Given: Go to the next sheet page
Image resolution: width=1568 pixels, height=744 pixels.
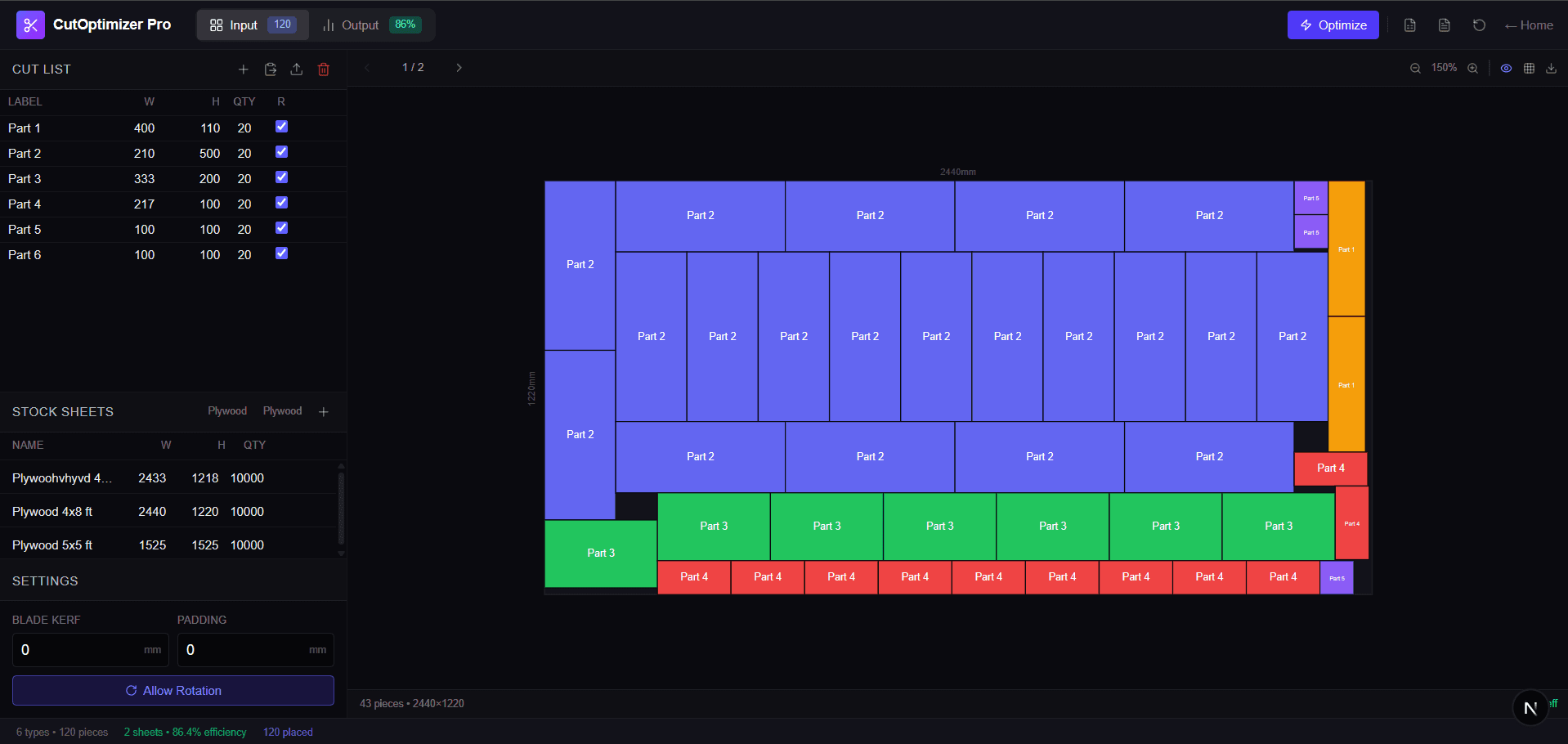Looking at the screenshot, I should [x=459, y=68].
